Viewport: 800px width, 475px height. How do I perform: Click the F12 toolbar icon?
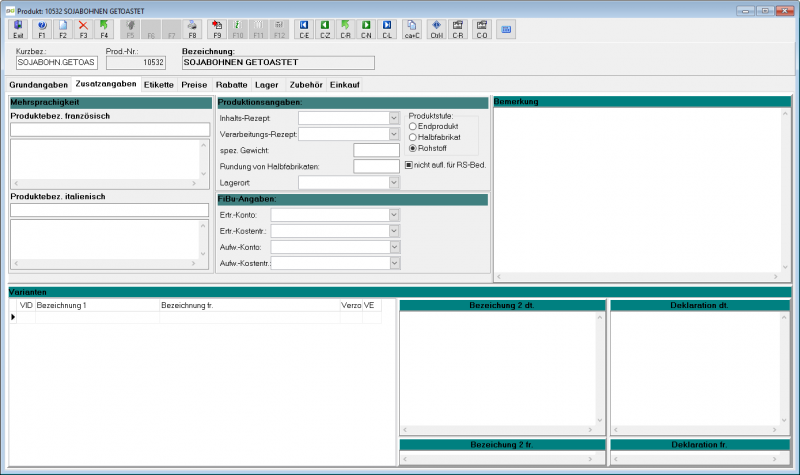click(x=279, y=29)
